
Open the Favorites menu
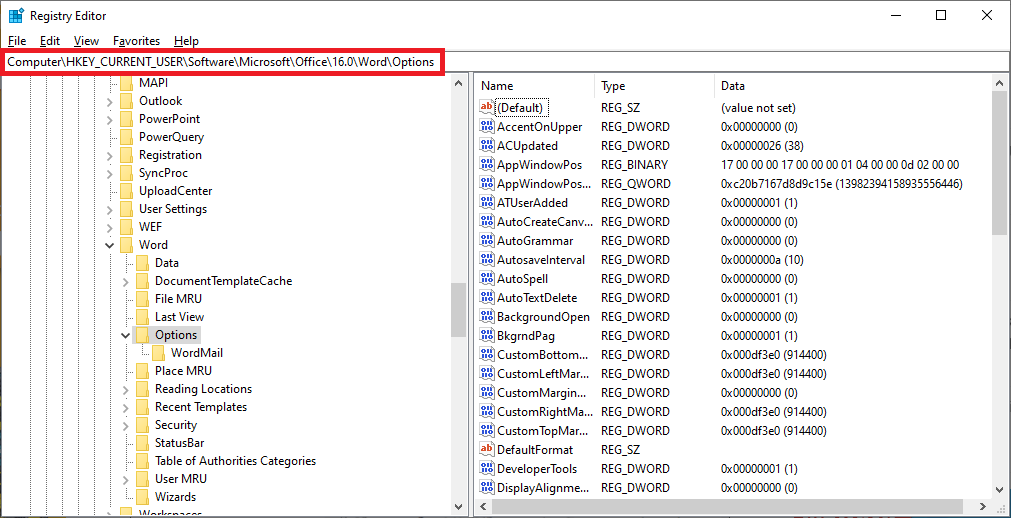(136, 41)
